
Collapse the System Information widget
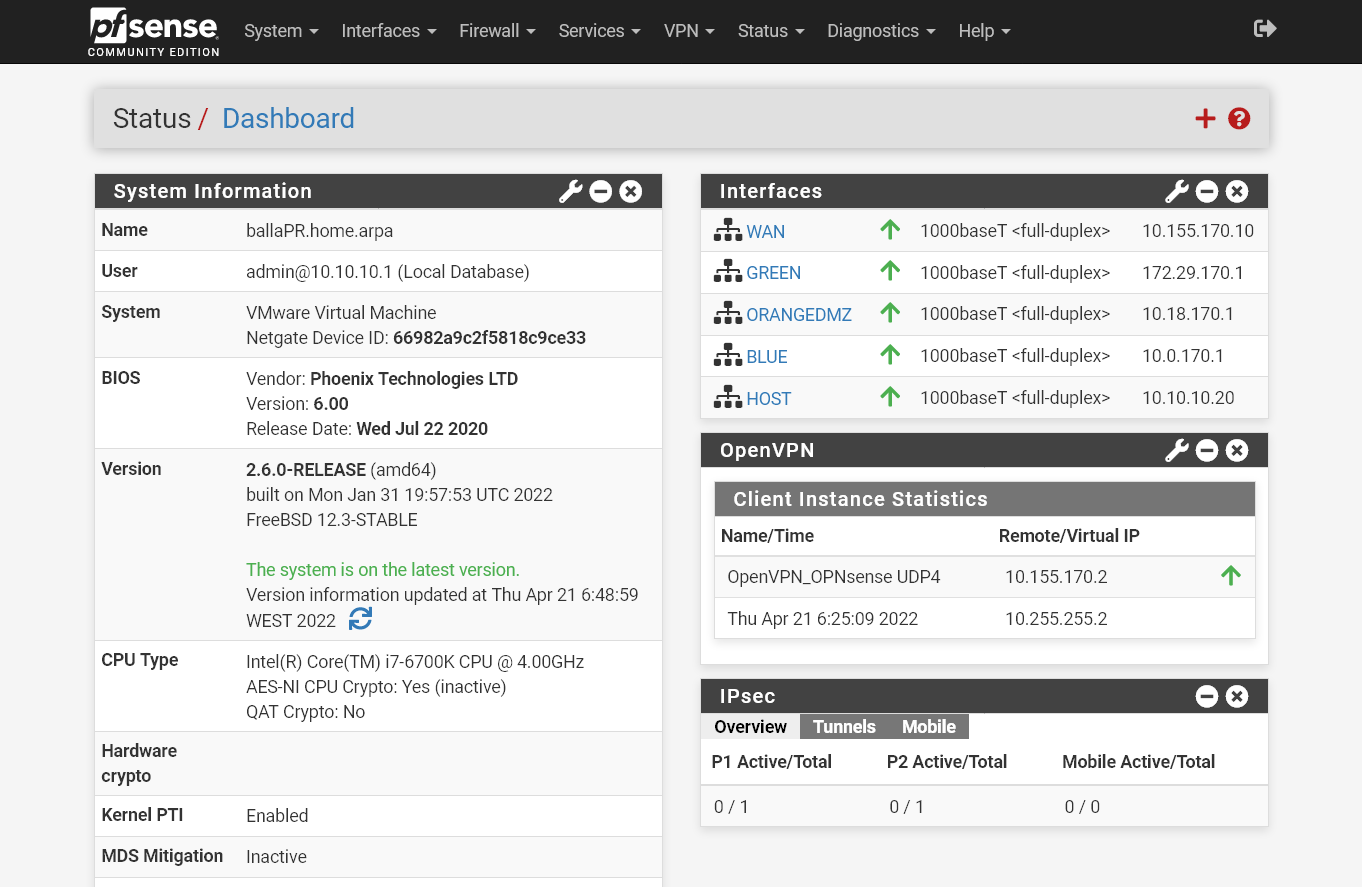coord(600,191)
